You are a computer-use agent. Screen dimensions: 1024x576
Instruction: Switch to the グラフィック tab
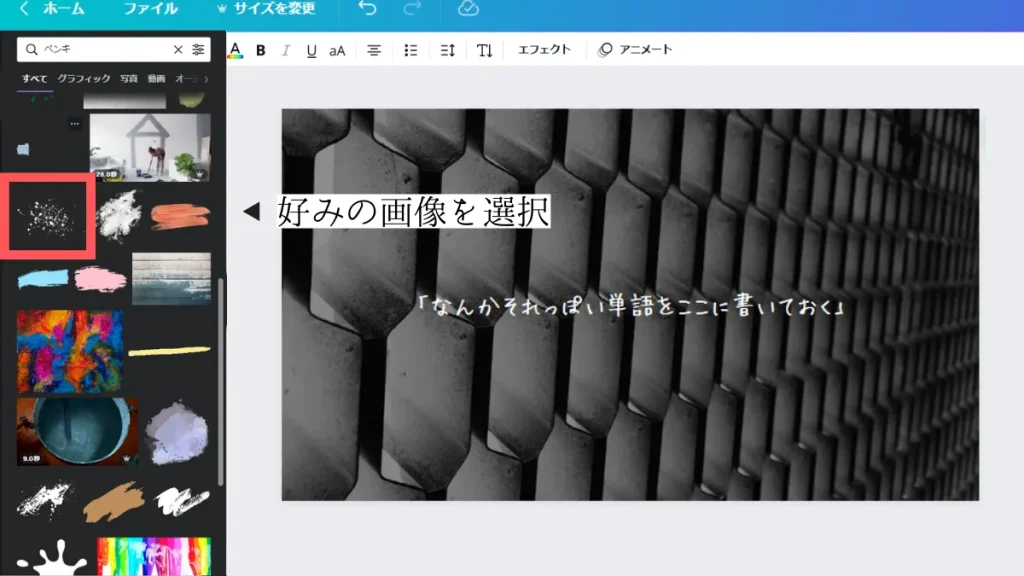(x=84, y=79)
